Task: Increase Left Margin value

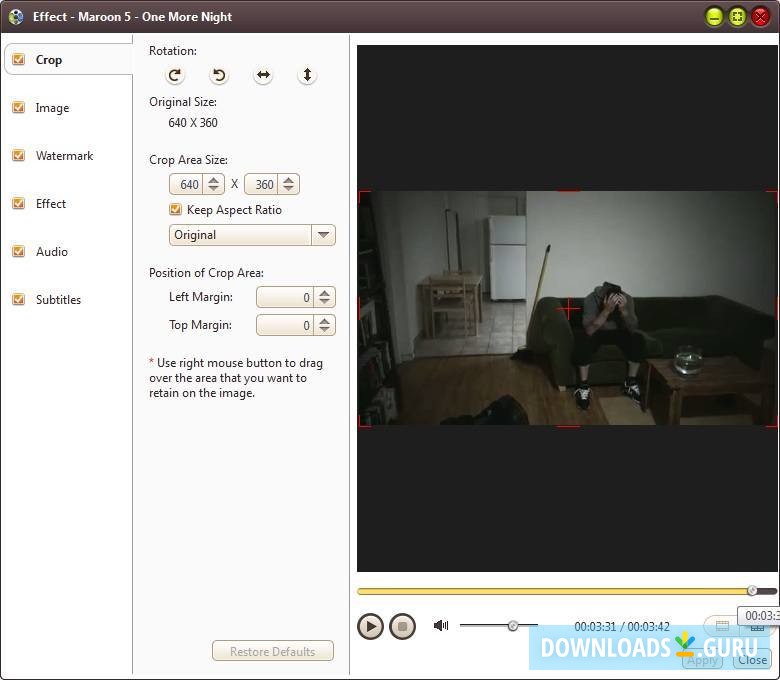Action: tap(324, 293)
